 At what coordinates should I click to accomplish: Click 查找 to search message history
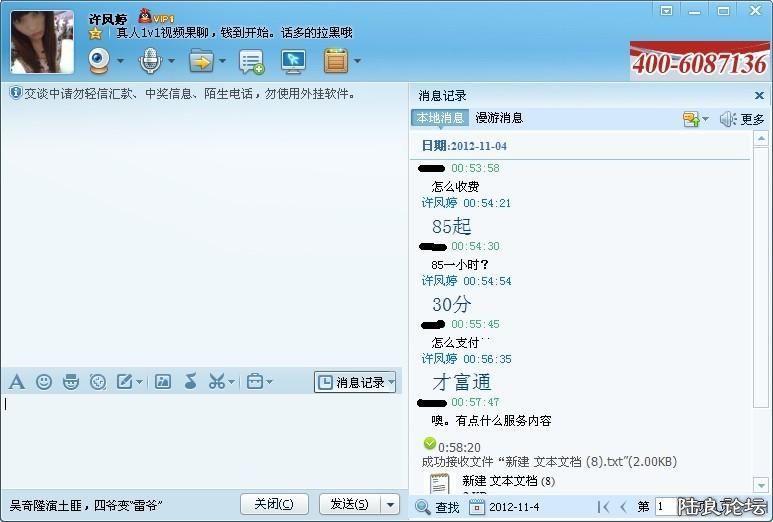pyautogui.click(x=438, y=507)
